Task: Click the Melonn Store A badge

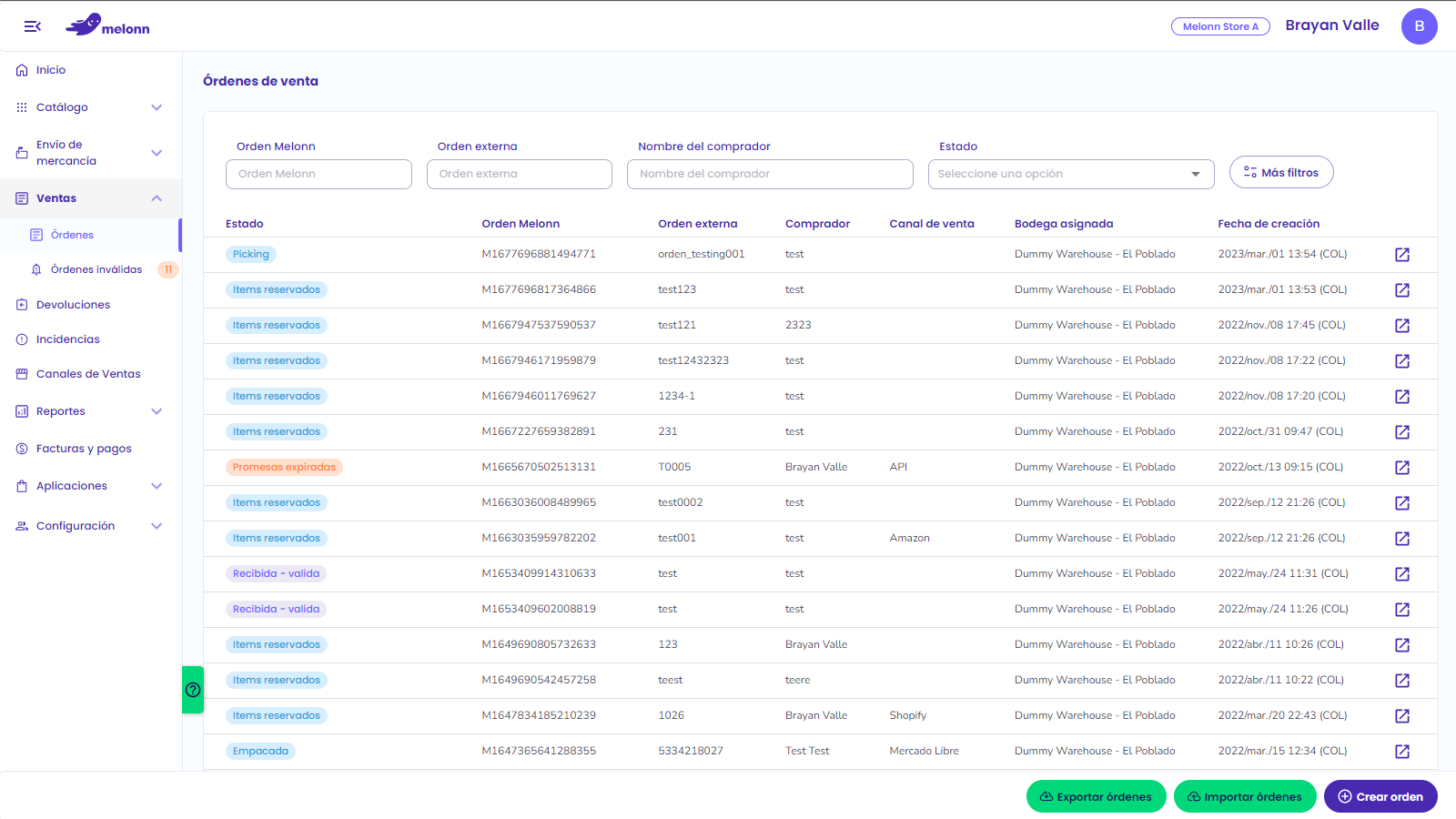Action: [x=1220, y=26]
